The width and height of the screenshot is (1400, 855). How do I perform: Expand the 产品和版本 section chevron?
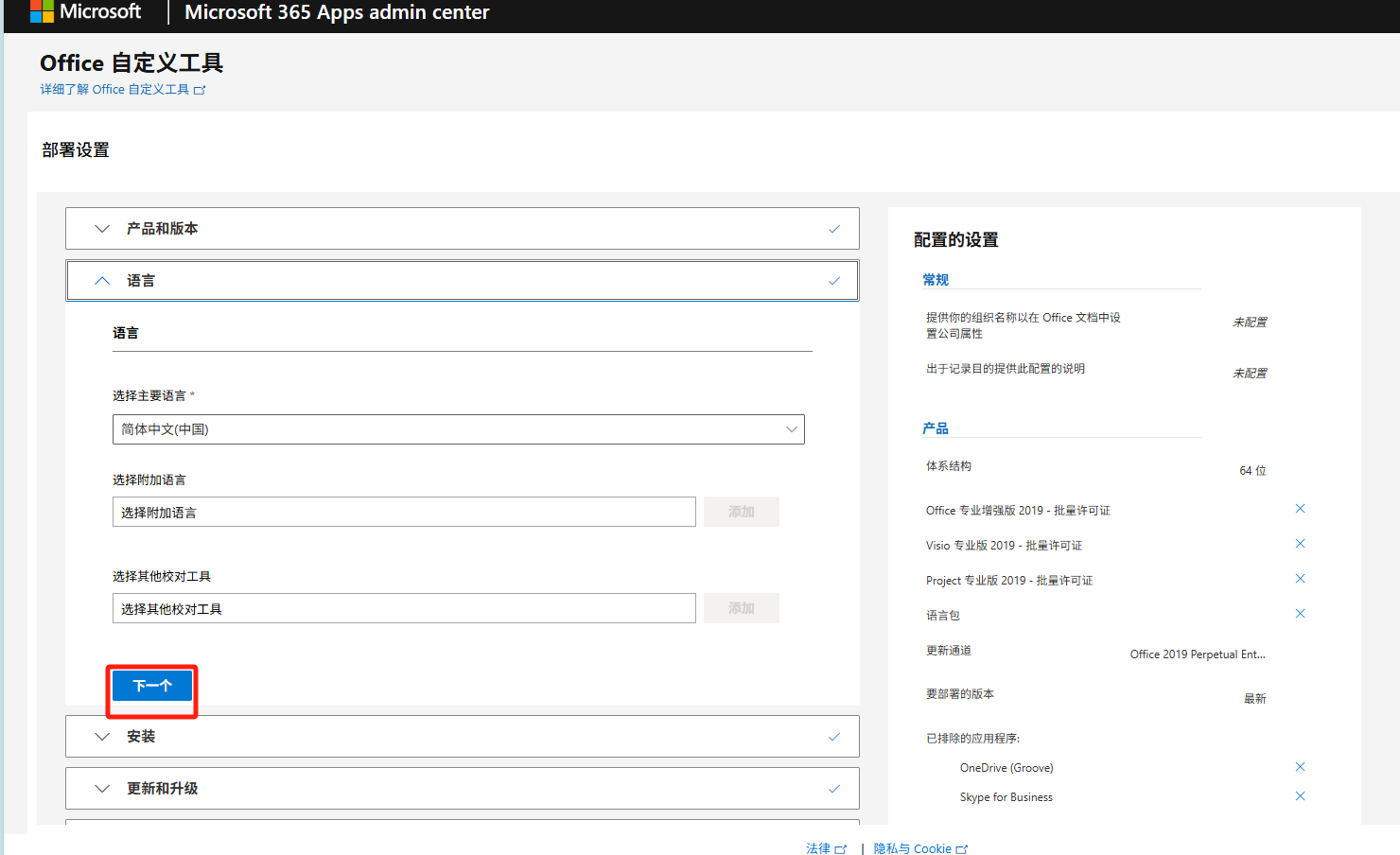pyautogui.click(x=102, y=229)
